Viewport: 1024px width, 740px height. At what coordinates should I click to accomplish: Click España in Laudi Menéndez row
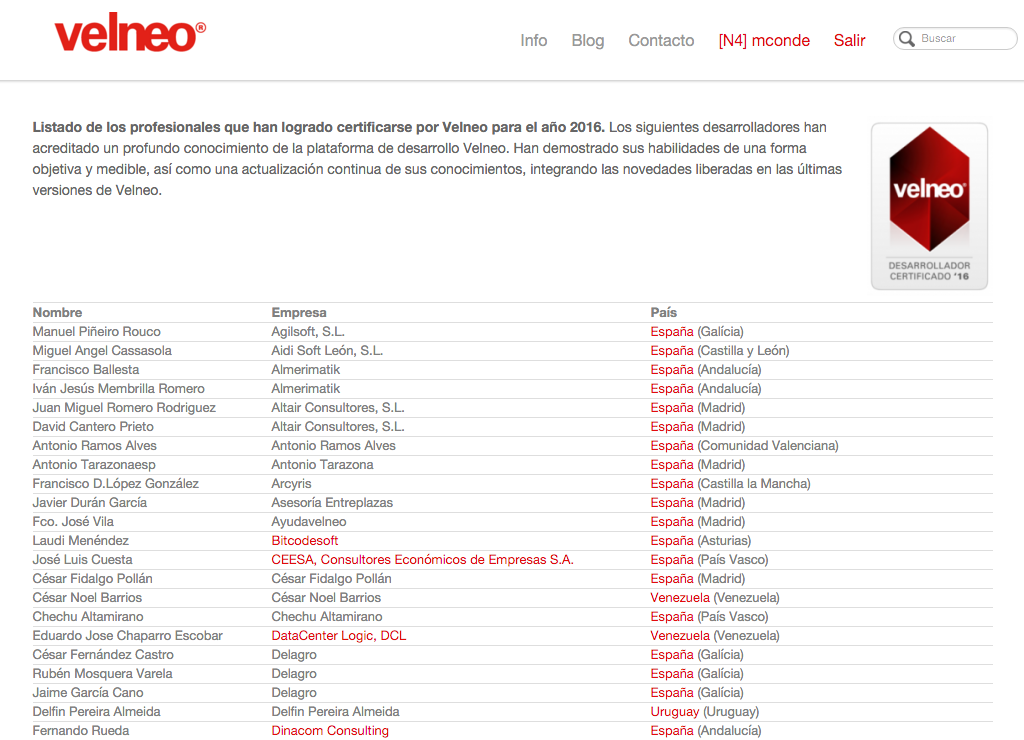pyautogui.click(x=671, y=541)
